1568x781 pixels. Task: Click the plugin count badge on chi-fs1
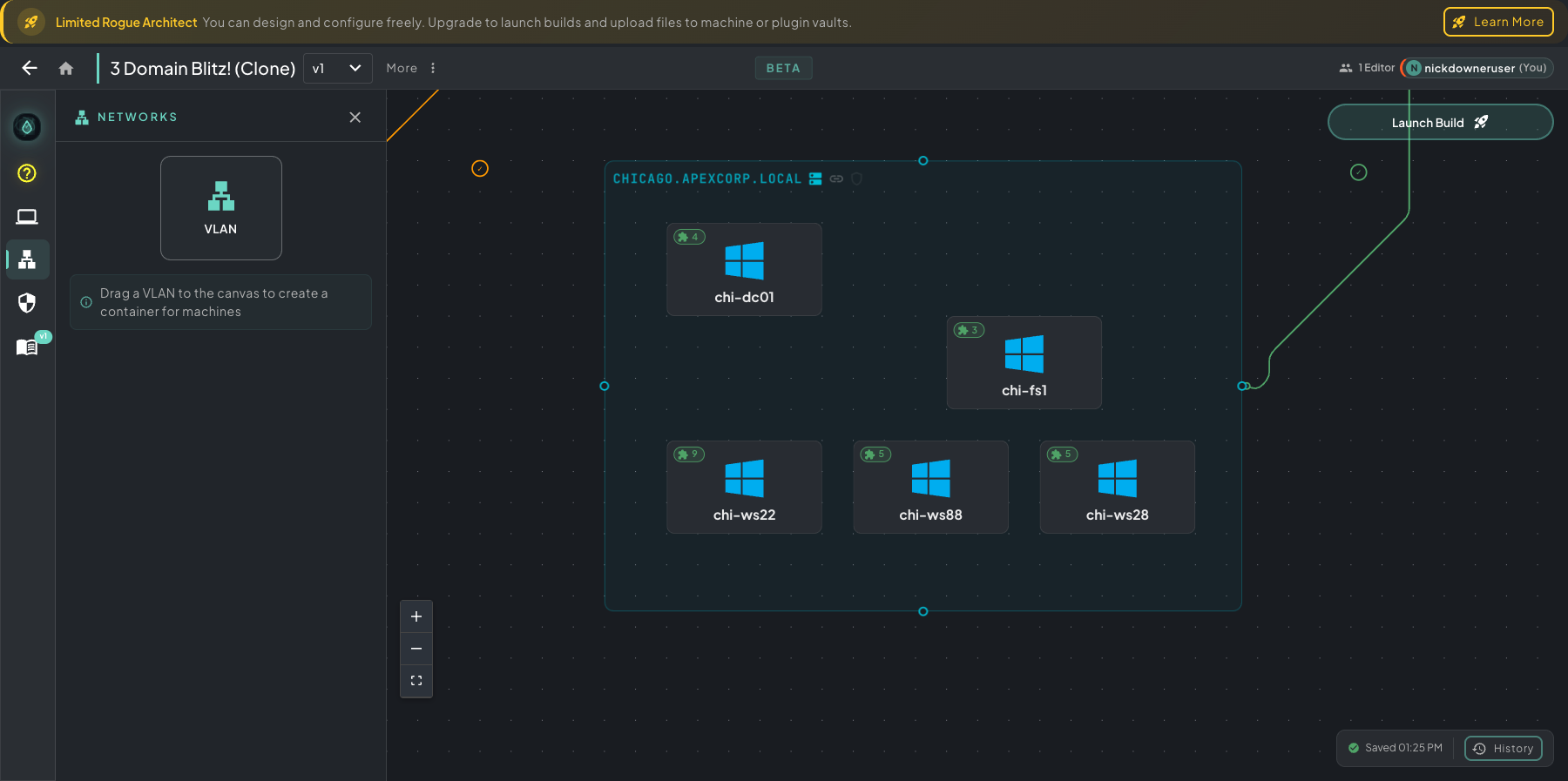(969, 330)
